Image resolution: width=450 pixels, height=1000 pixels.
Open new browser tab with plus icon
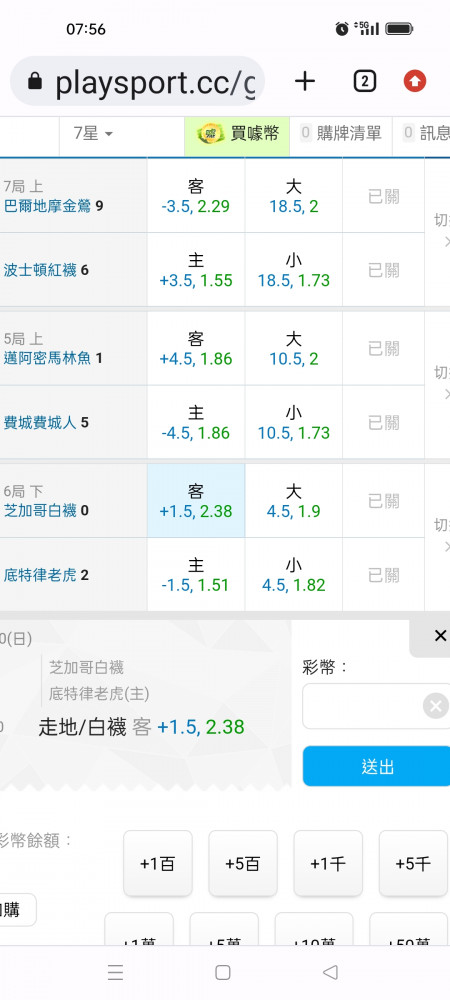305,81
